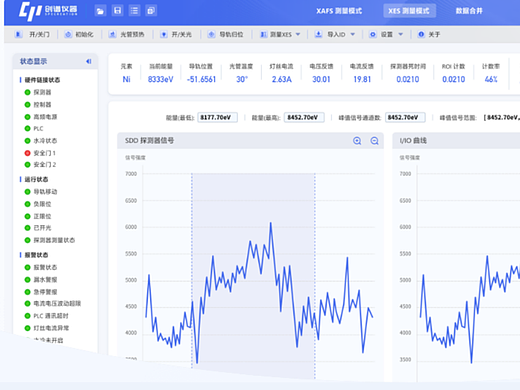Screen dimensions: 520x390
Task: Click the green 导轨移动 status indicator
Action: (x=28, y=192)
